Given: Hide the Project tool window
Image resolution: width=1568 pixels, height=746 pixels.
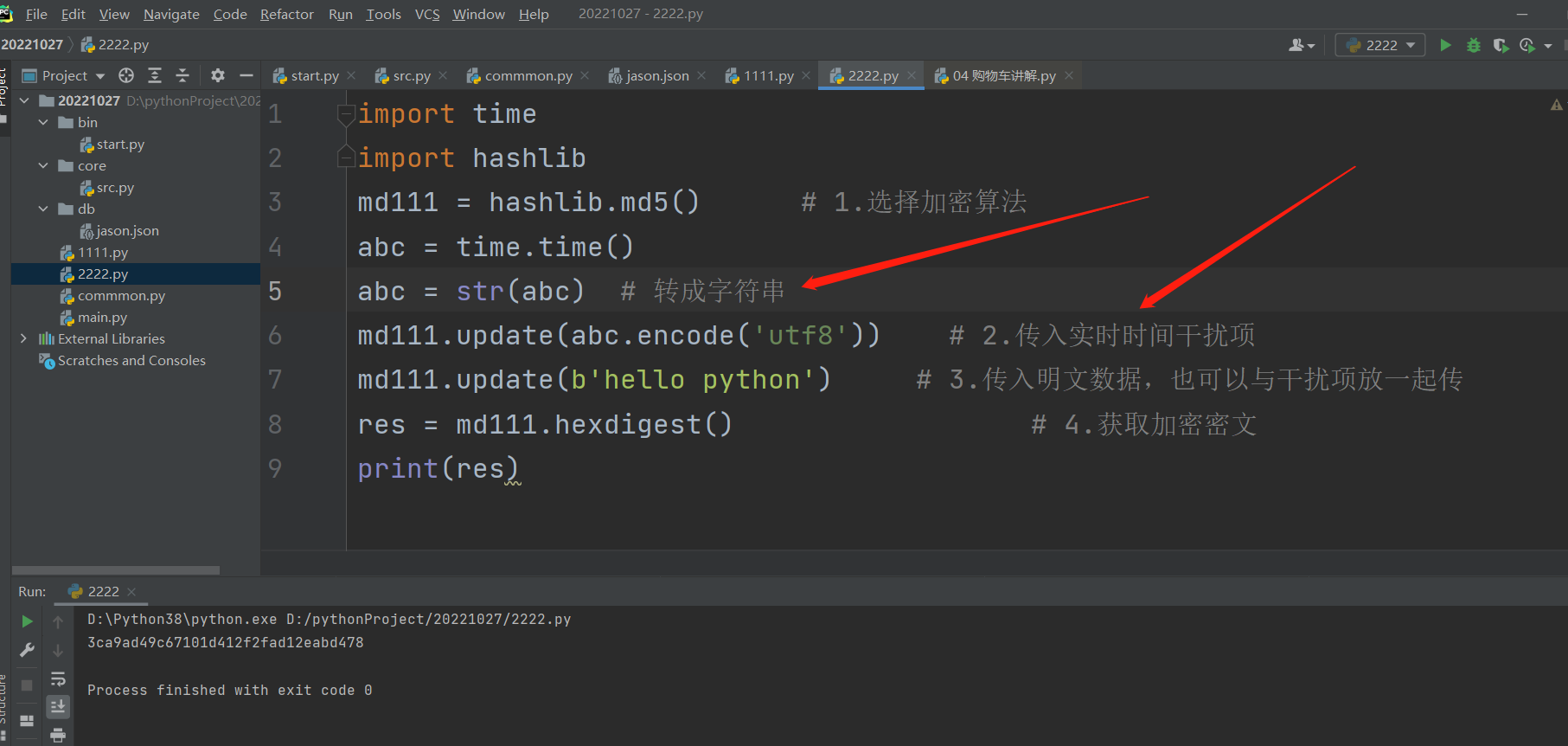Looking at the screenshot, I should (x=246, y=75).
